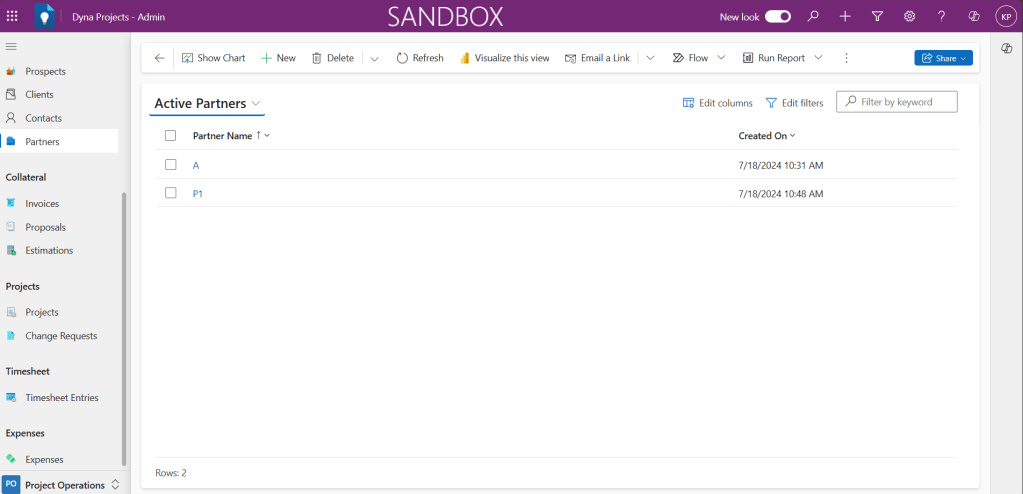Screen dimensions: 1023x494
Task: Open the app launcher waffle icon
Action: [x=12, y=16]
